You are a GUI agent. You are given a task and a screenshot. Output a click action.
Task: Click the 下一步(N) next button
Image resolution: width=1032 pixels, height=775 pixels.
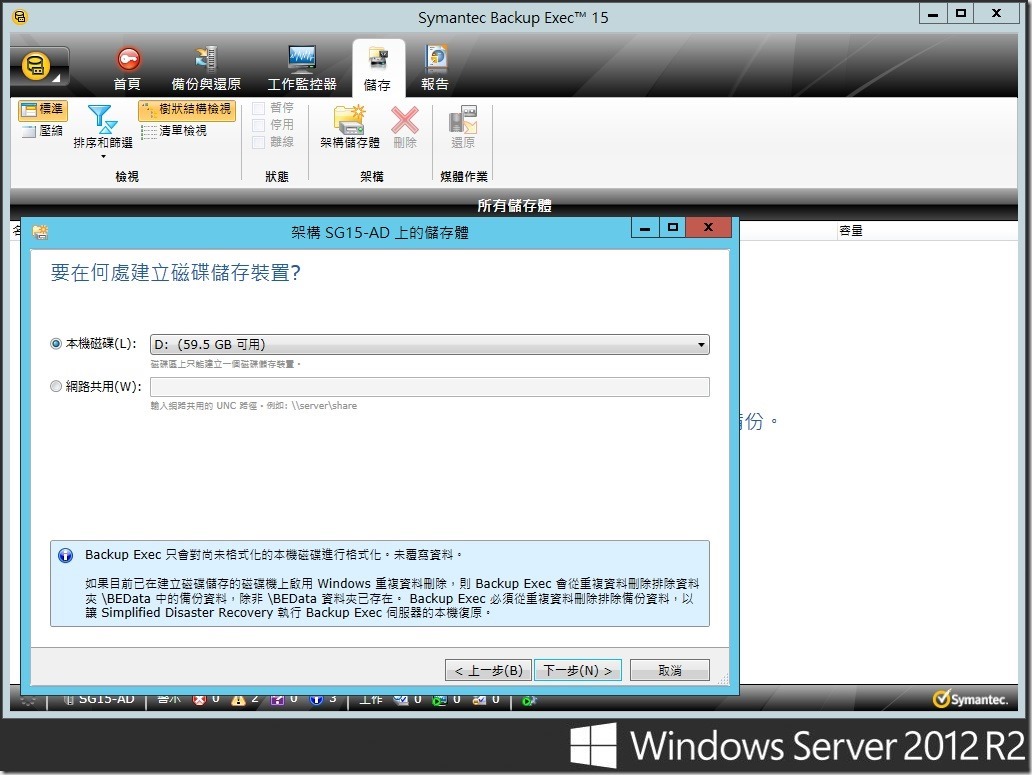tap(578, 670)
